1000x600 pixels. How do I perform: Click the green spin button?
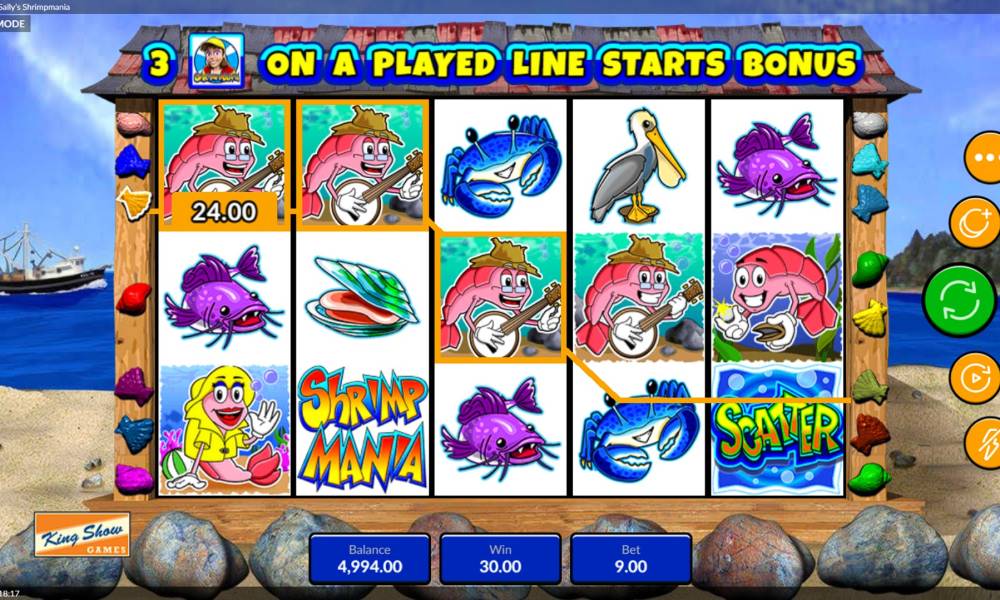coord(959,301)
